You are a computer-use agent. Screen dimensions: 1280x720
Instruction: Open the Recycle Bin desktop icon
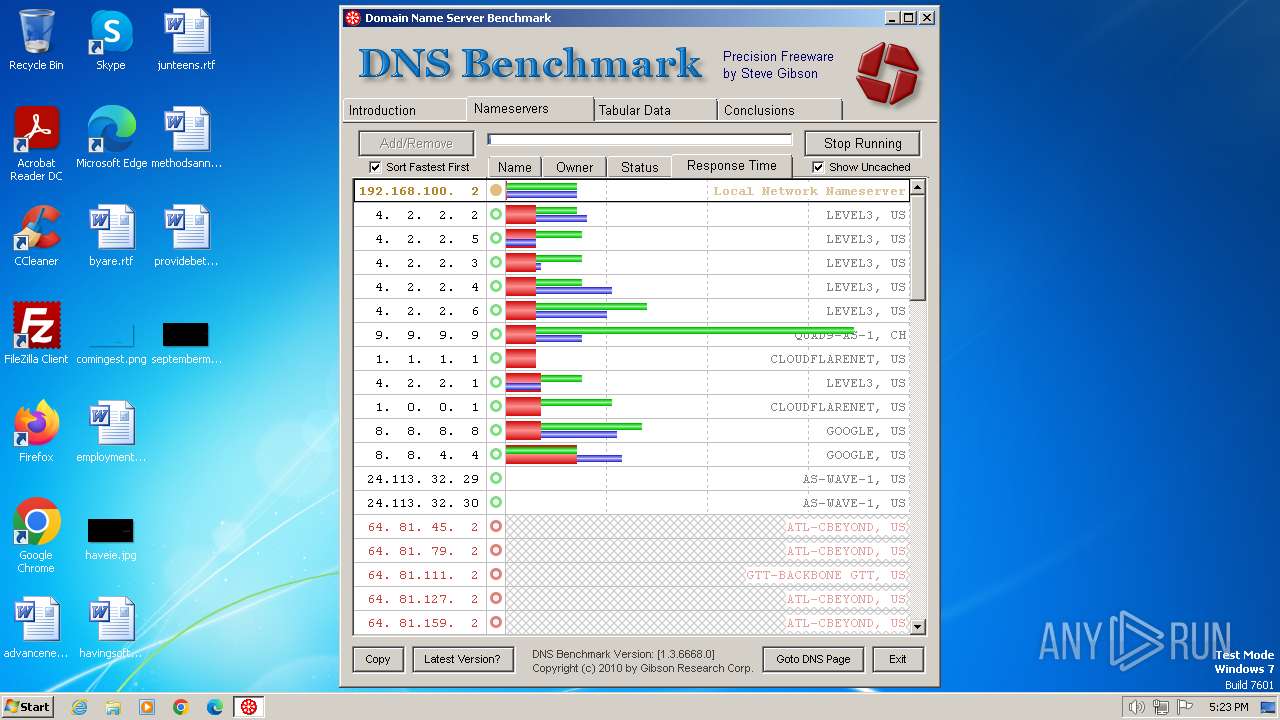(36, 40)
